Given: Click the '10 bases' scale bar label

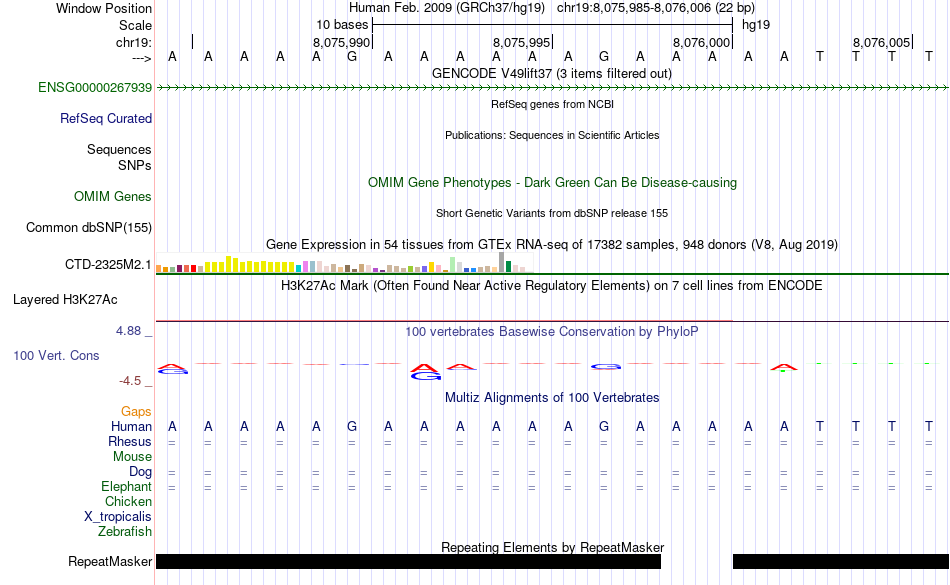Looking at the screenshot, I should coord(342,25).
